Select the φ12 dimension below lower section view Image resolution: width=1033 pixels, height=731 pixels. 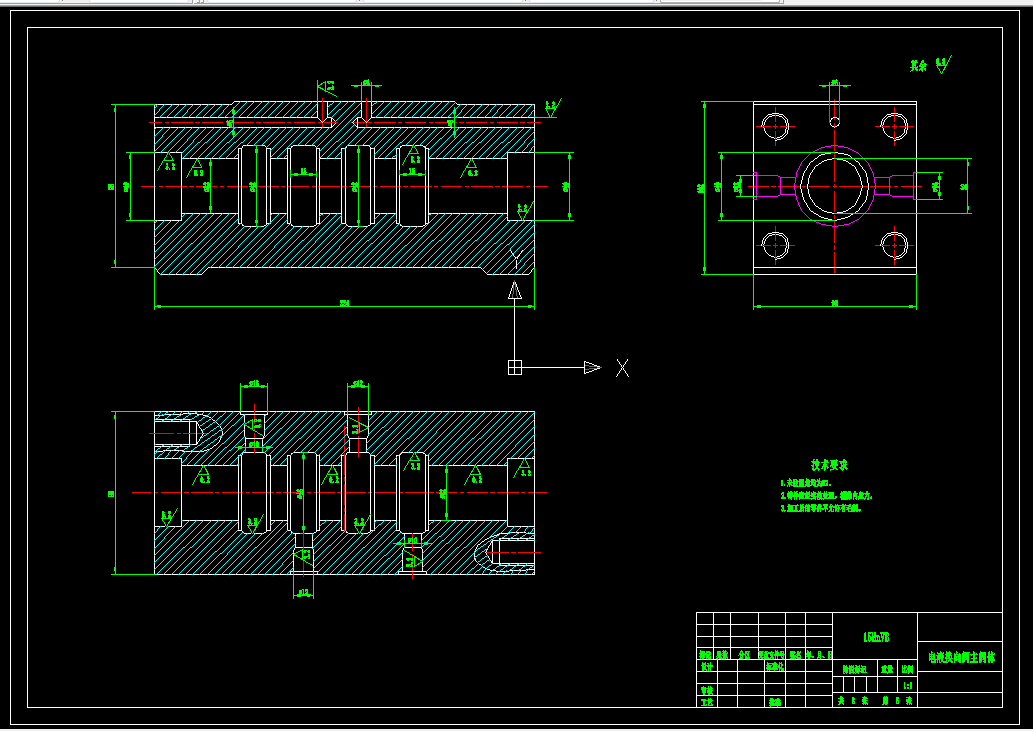click(x=303, y=593)
